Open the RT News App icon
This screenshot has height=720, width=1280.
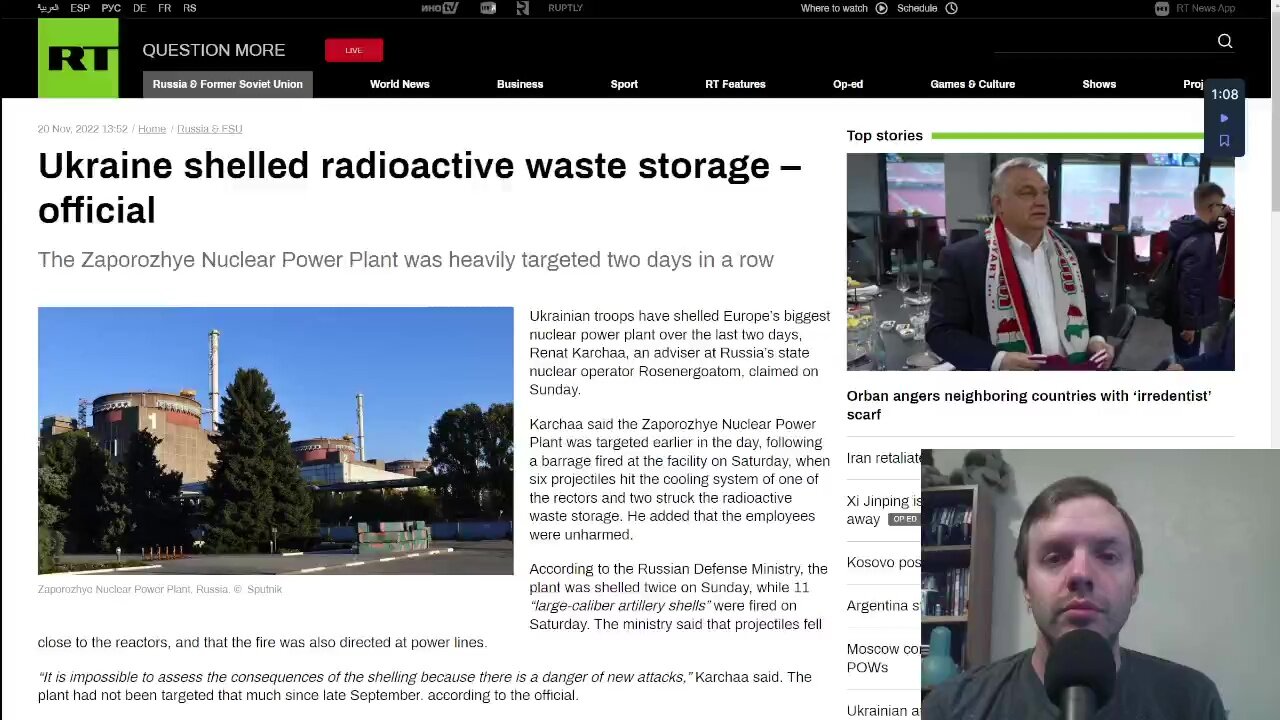coord(1161,8)
